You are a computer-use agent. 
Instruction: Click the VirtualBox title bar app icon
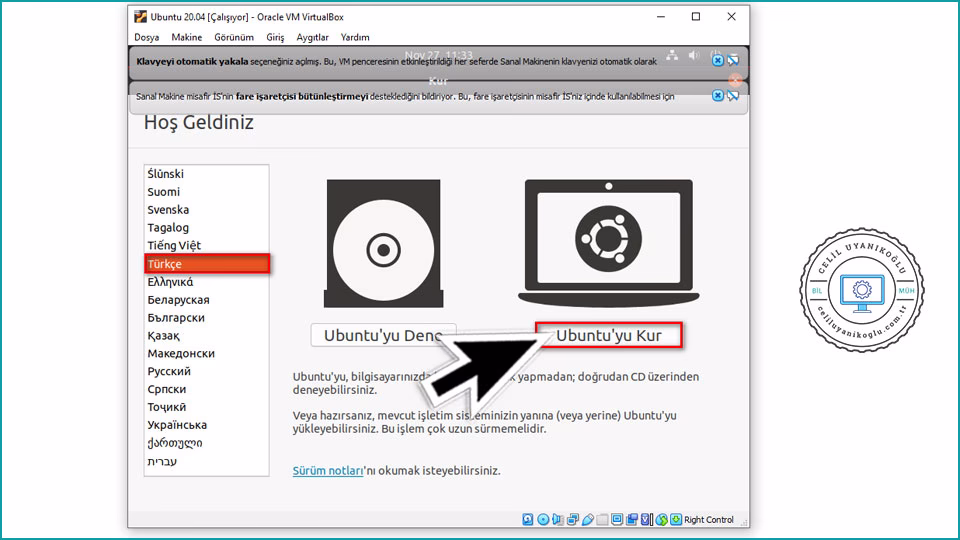coord(140,17)
